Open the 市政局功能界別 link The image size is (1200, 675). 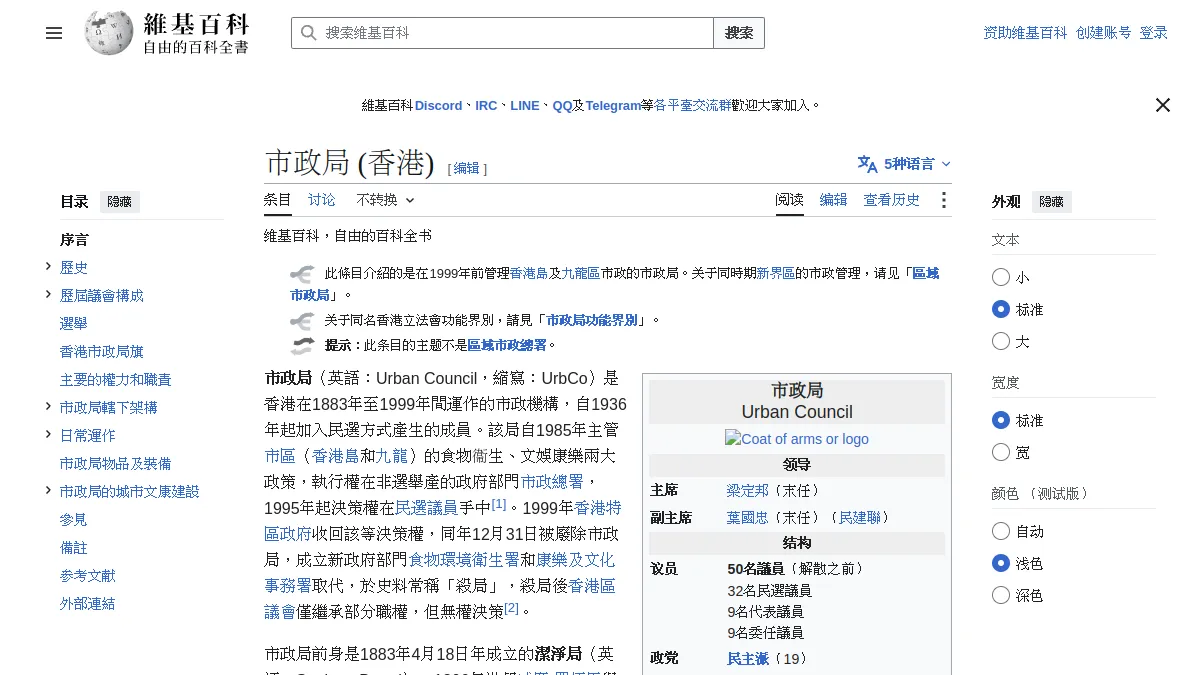[592, 321]
